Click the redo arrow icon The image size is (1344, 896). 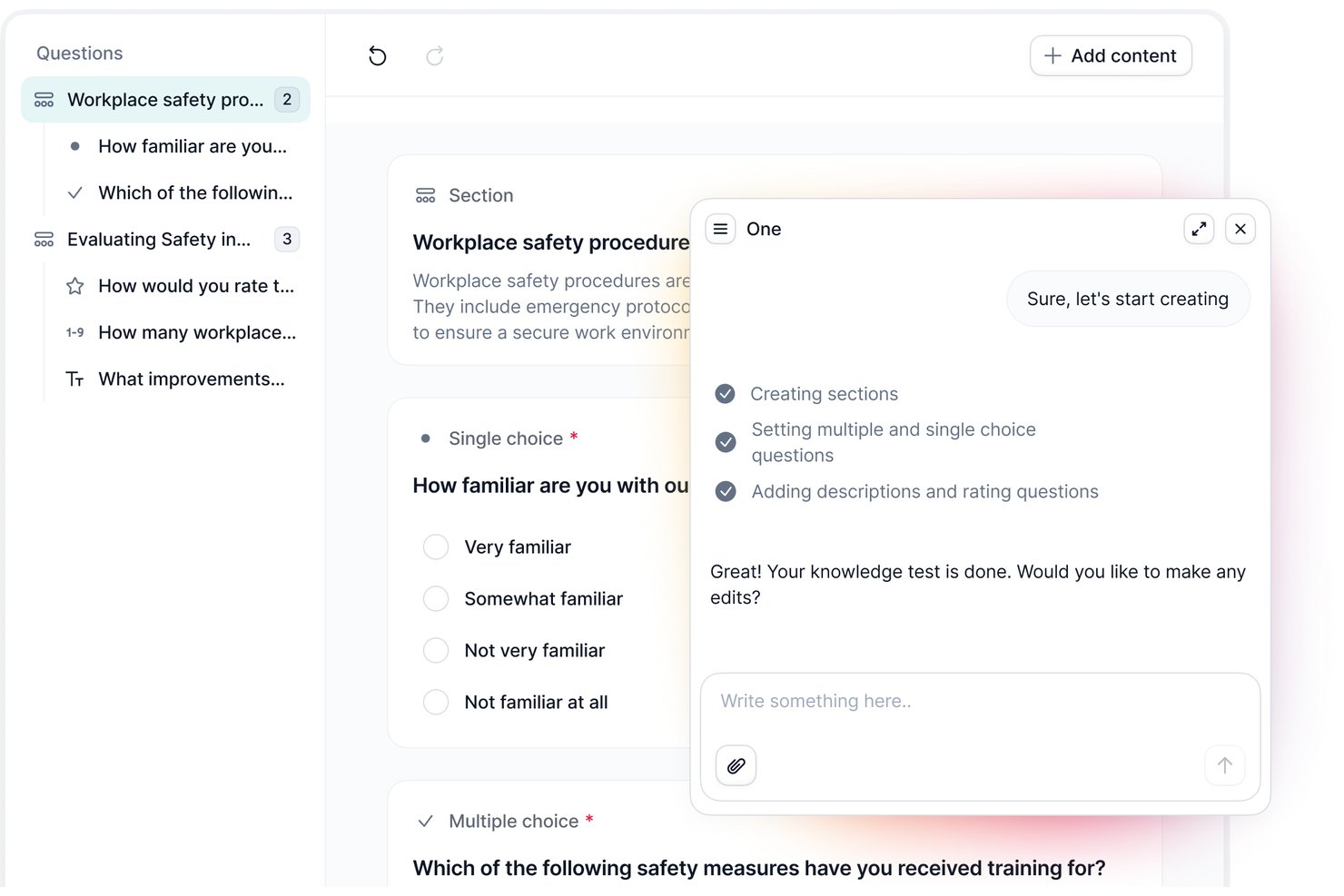click(435, 56)
